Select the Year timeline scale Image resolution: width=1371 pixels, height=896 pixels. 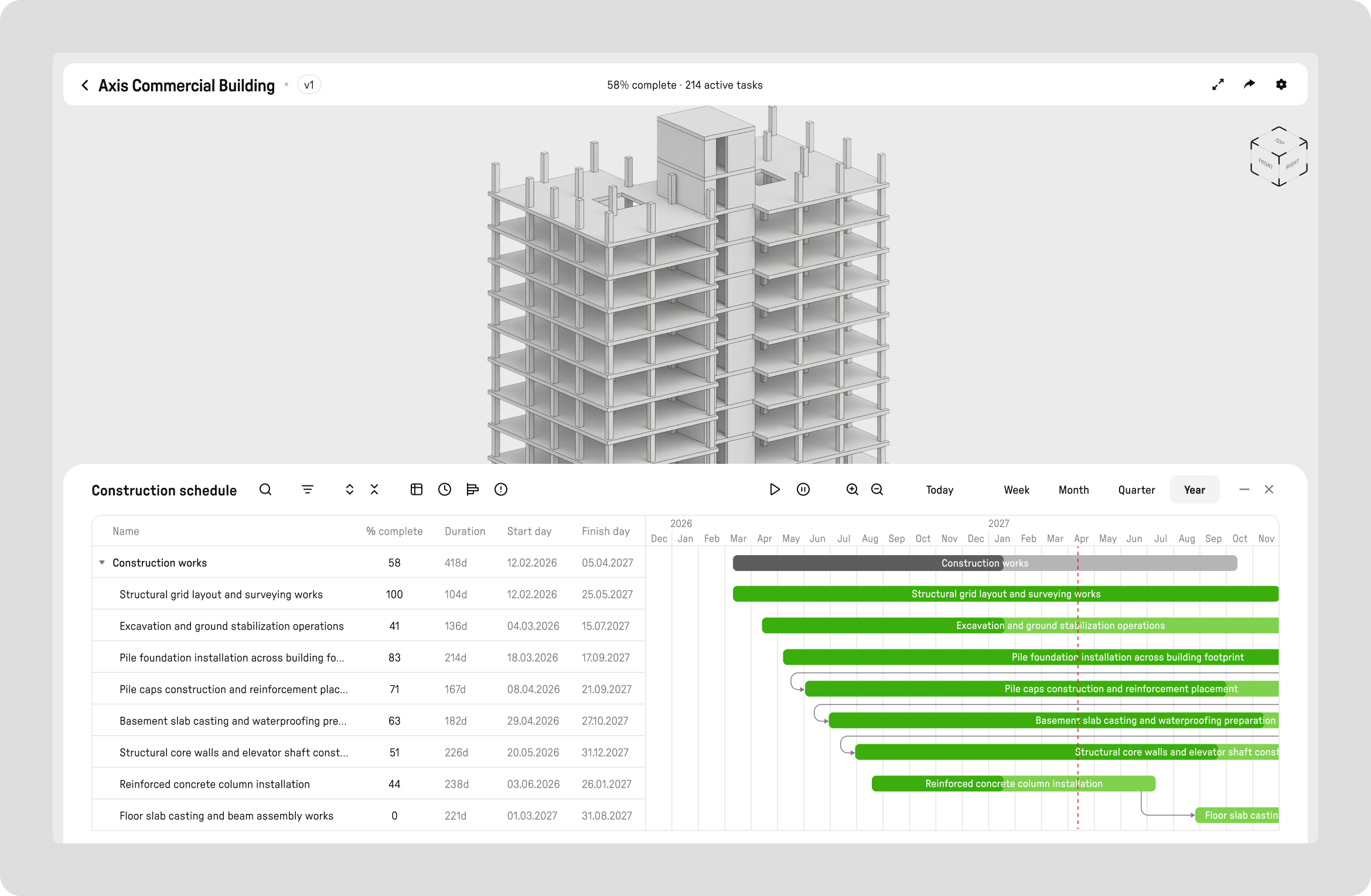point(1195,490)
